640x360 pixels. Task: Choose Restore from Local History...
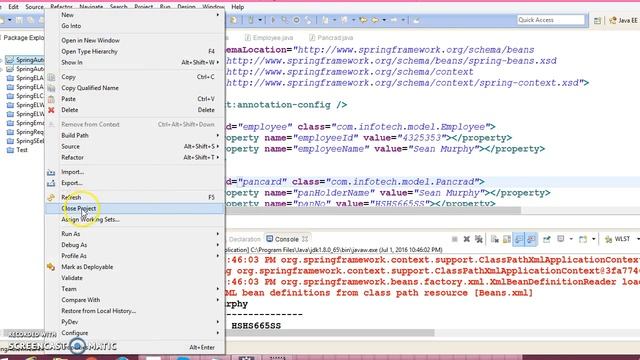point(135,311)
